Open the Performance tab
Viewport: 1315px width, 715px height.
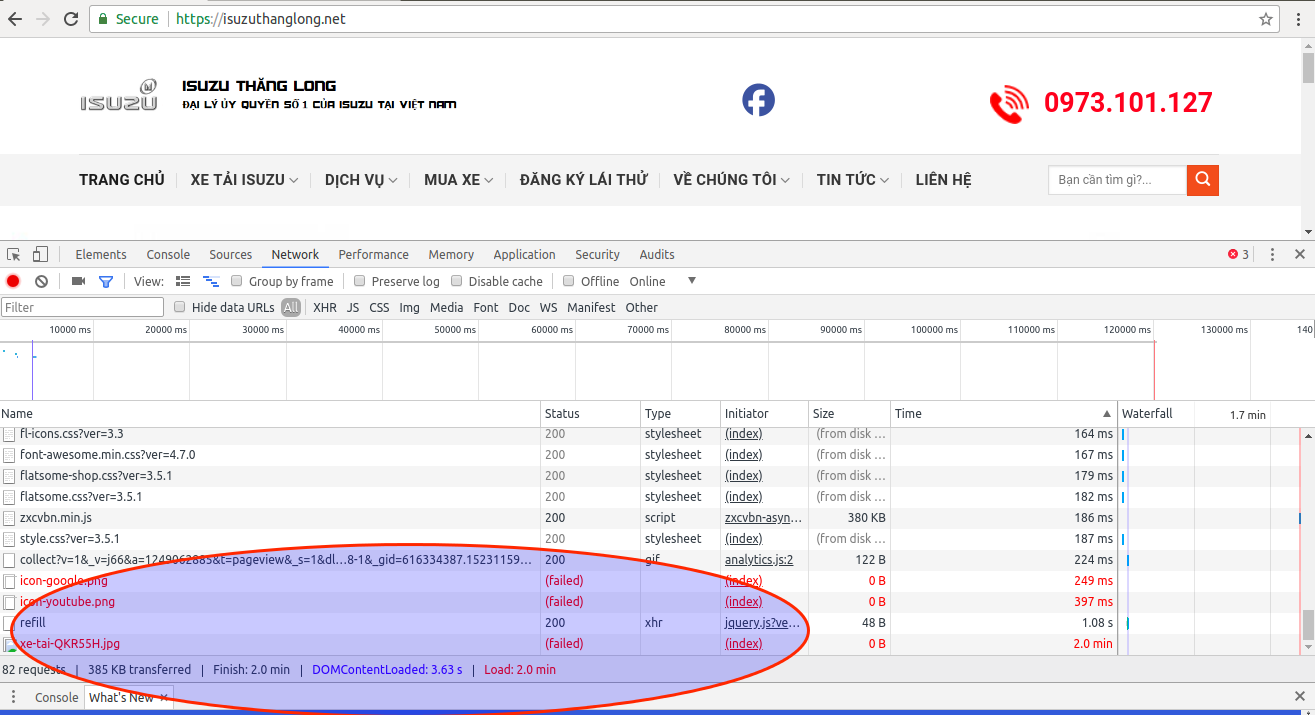pos(373,254)
